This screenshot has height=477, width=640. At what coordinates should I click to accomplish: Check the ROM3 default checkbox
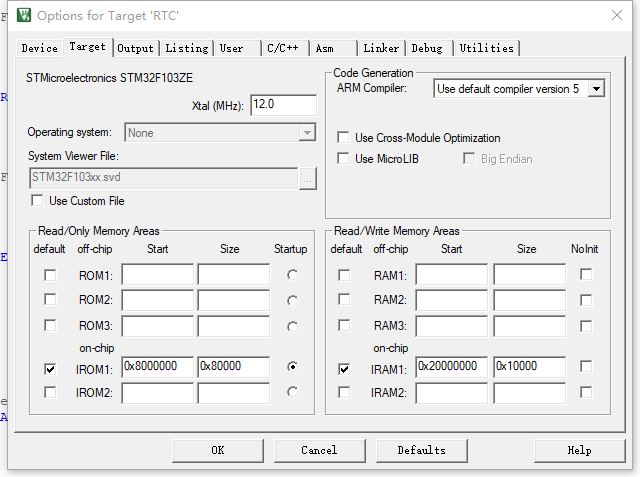[50, 325]
